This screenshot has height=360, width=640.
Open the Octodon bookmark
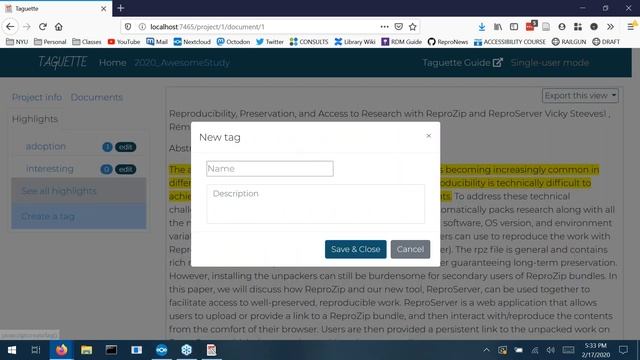[x=233, y=42]
